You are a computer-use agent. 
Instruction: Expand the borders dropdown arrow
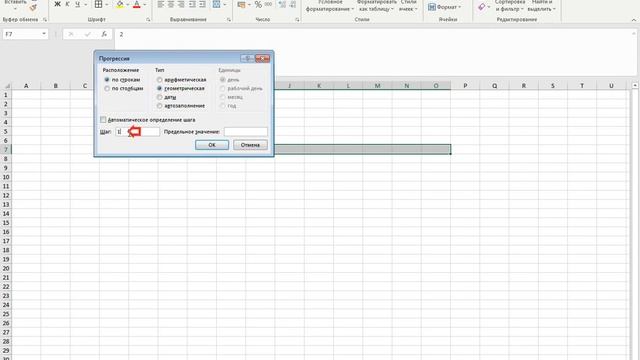pyautogui.click(x=107, y=5)
